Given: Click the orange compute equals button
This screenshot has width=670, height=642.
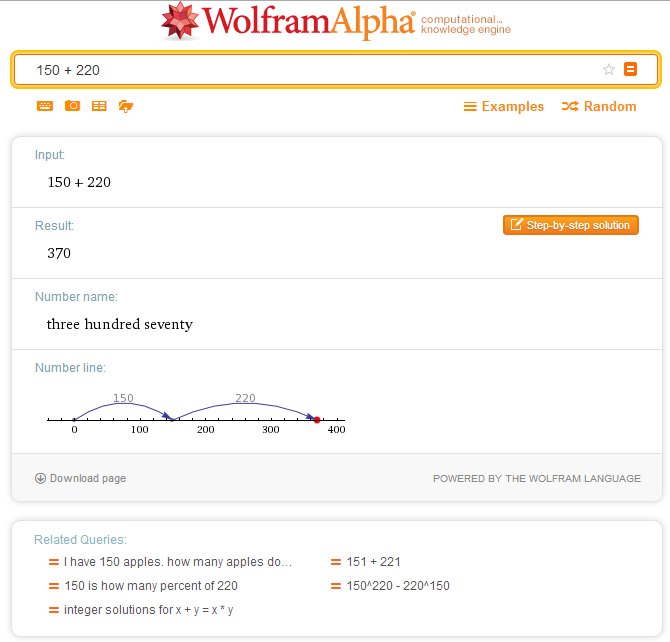Looking at the screenshot, I should coord(630,69).
